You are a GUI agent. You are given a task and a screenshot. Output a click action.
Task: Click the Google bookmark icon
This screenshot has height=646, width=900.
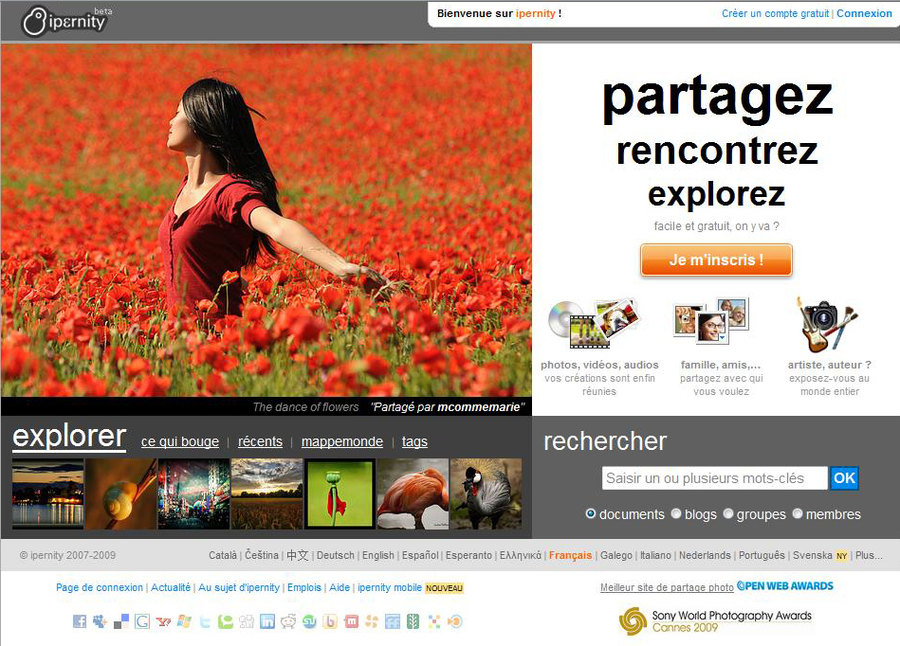143,621
